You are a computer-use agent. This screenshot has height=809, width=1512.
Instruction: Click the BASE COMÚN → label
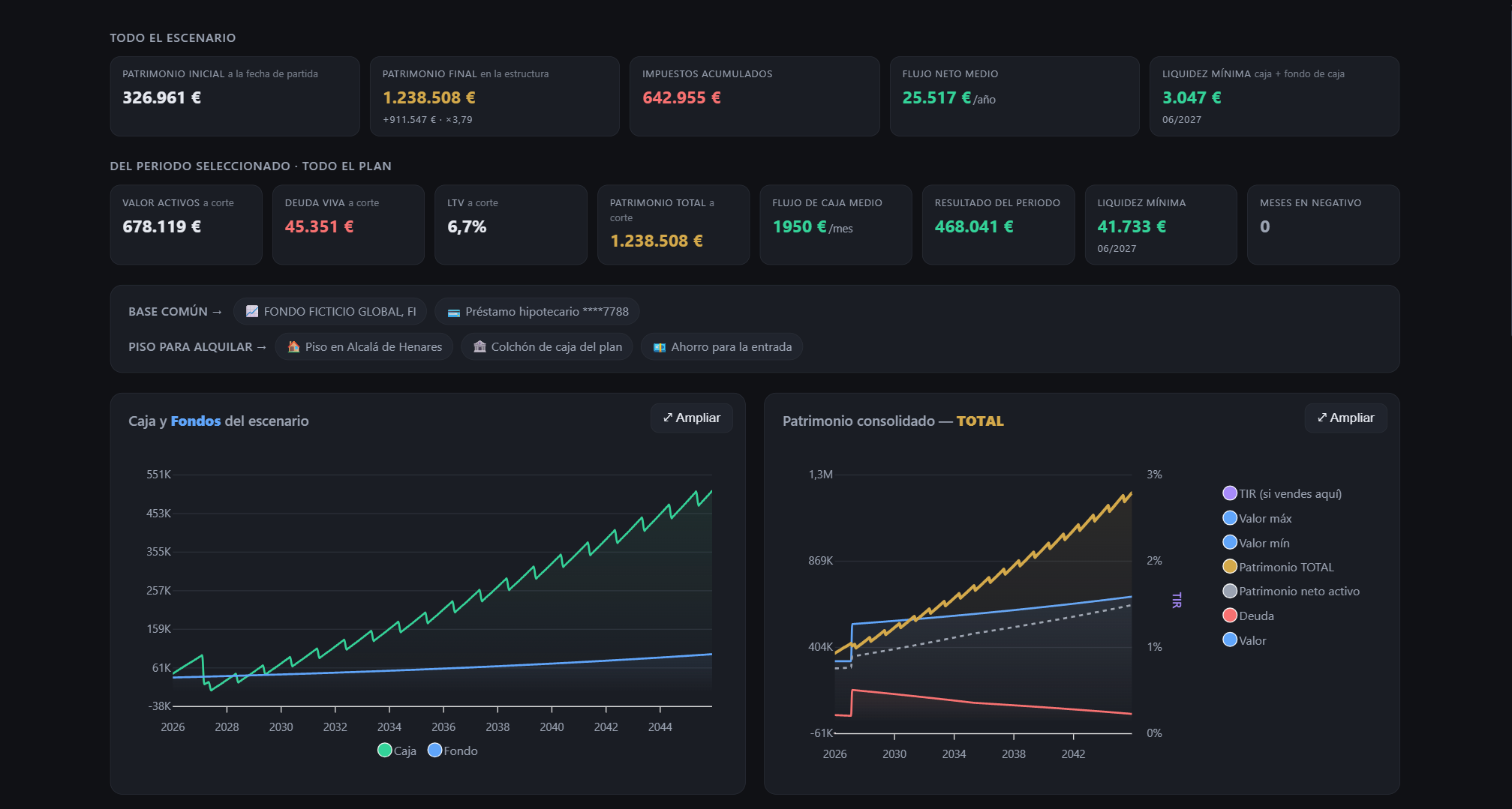pos(175,312)
